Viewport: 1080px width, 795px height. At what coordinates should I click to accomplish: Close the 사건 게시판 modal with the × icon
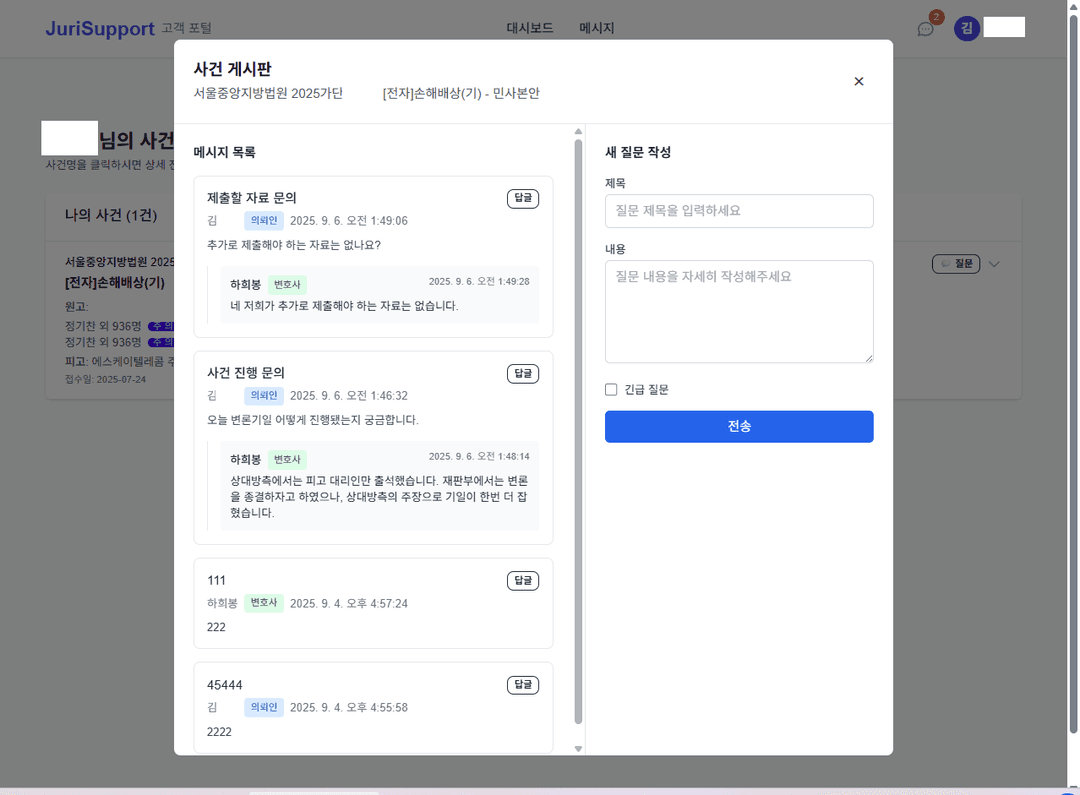tap(858, 81)
